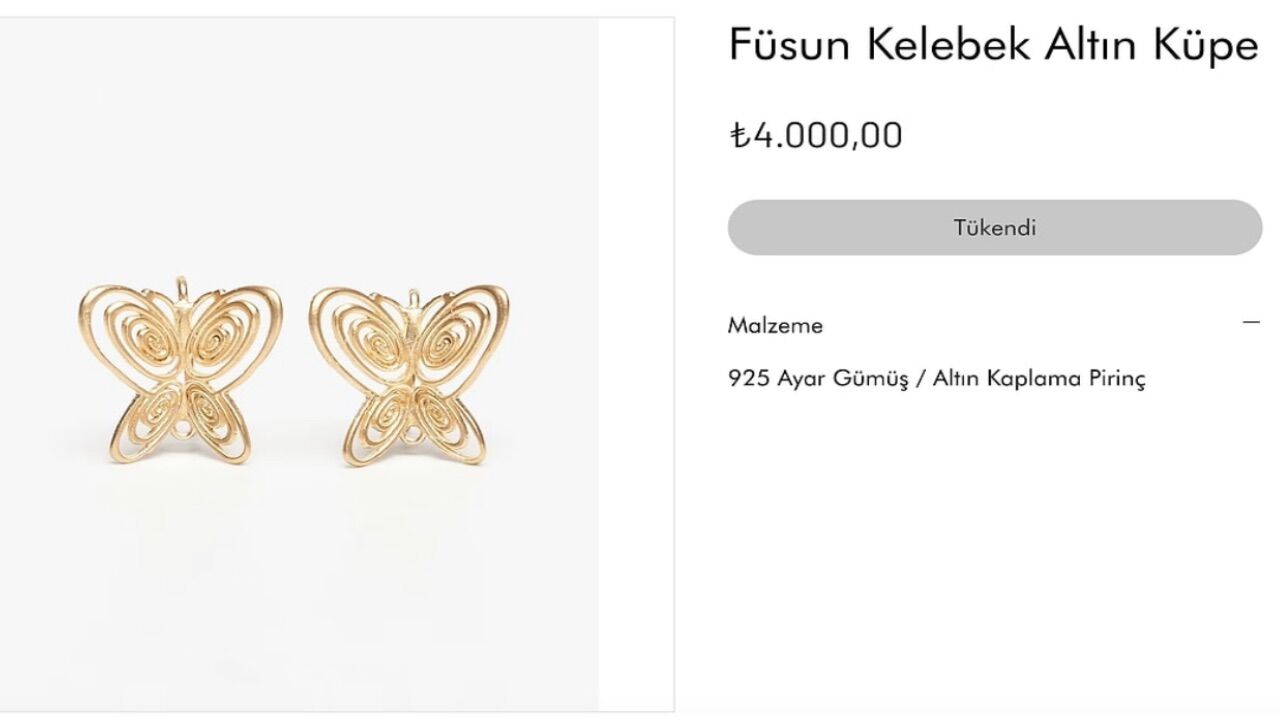Click the product title Füsun Kelebek Altın Küpe
This screenshot has height=720, width=1280.
tap(993, 45)
